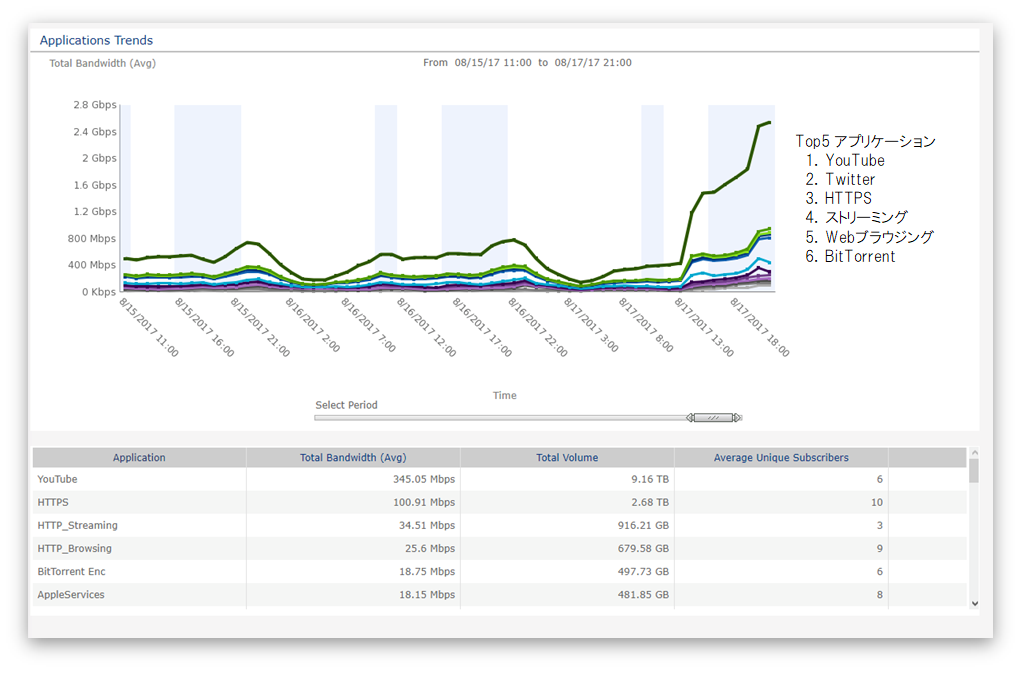This screenshot has height=677, width=1029.
Task: Select the HTTP_Streaming application row
Action: point(499,525)
